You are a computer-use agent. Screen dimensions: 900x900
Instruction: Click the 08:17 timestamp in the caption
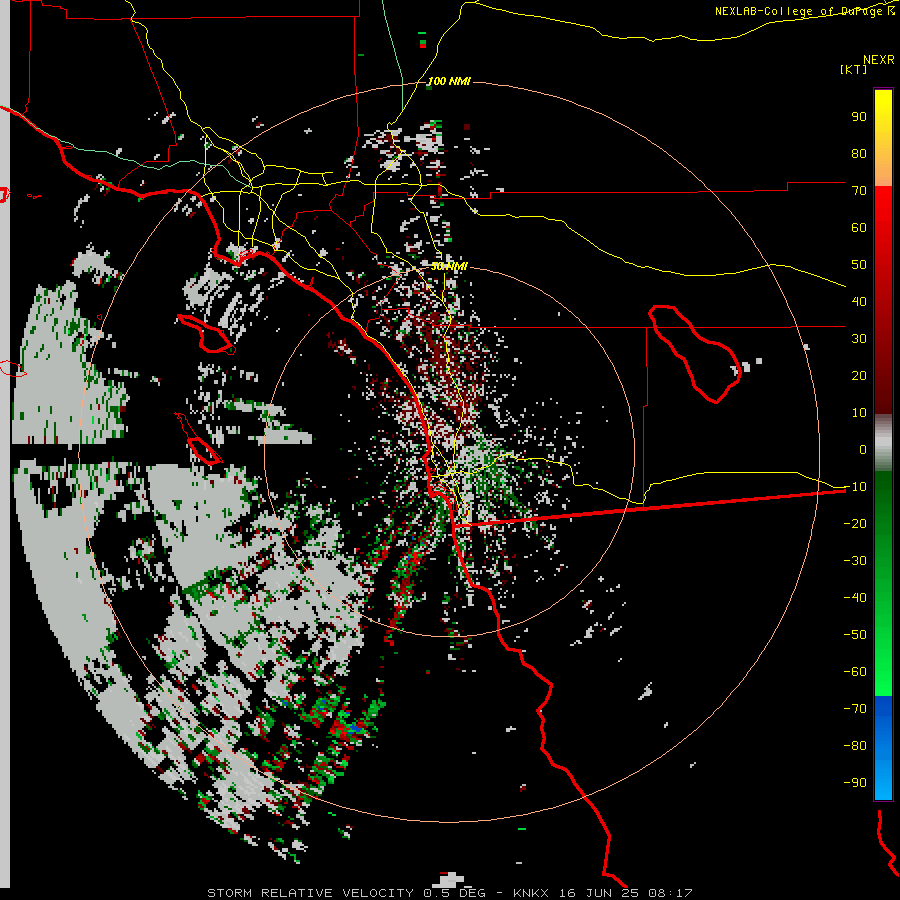point(670,893)
